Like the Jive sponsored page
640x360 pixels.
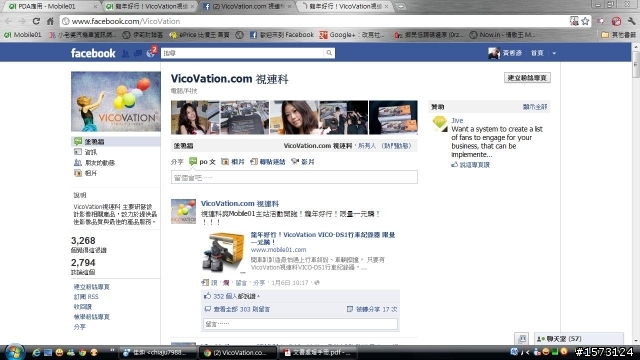tap(471, 165)
